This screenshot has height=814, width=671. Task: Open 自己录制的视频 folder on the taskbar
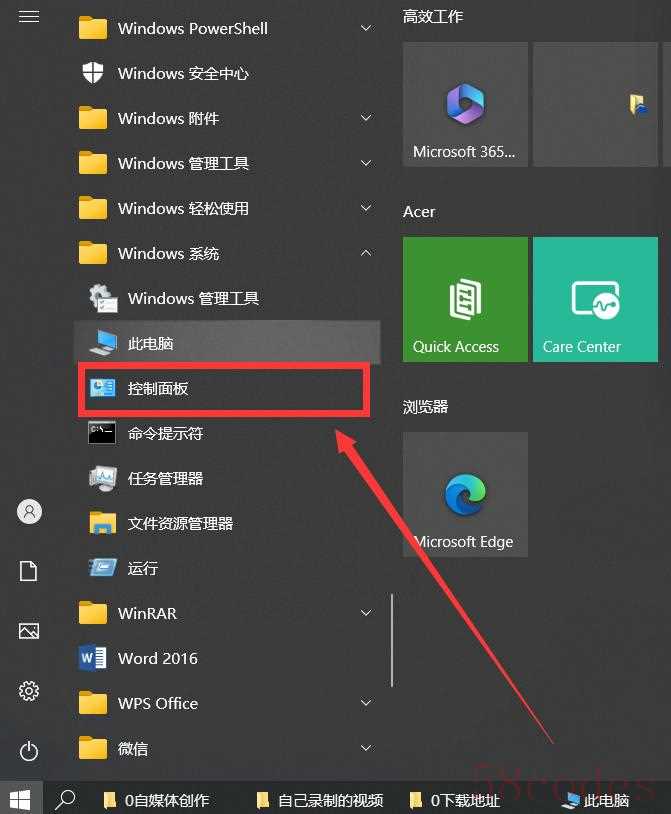(x=320, y=800)
